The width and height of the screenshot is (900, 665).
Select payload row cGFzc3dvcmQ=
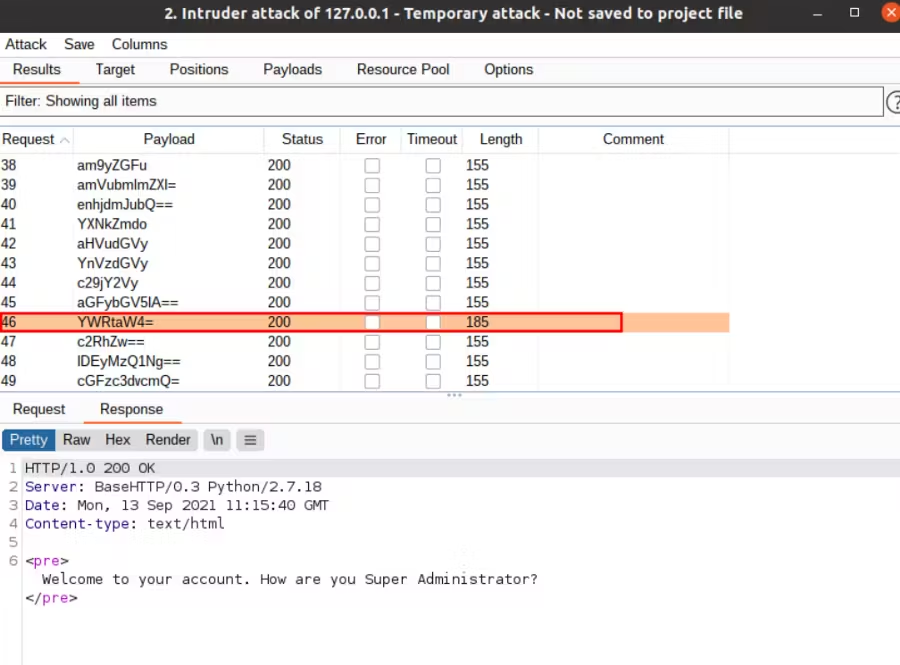(x=364, y=380)
